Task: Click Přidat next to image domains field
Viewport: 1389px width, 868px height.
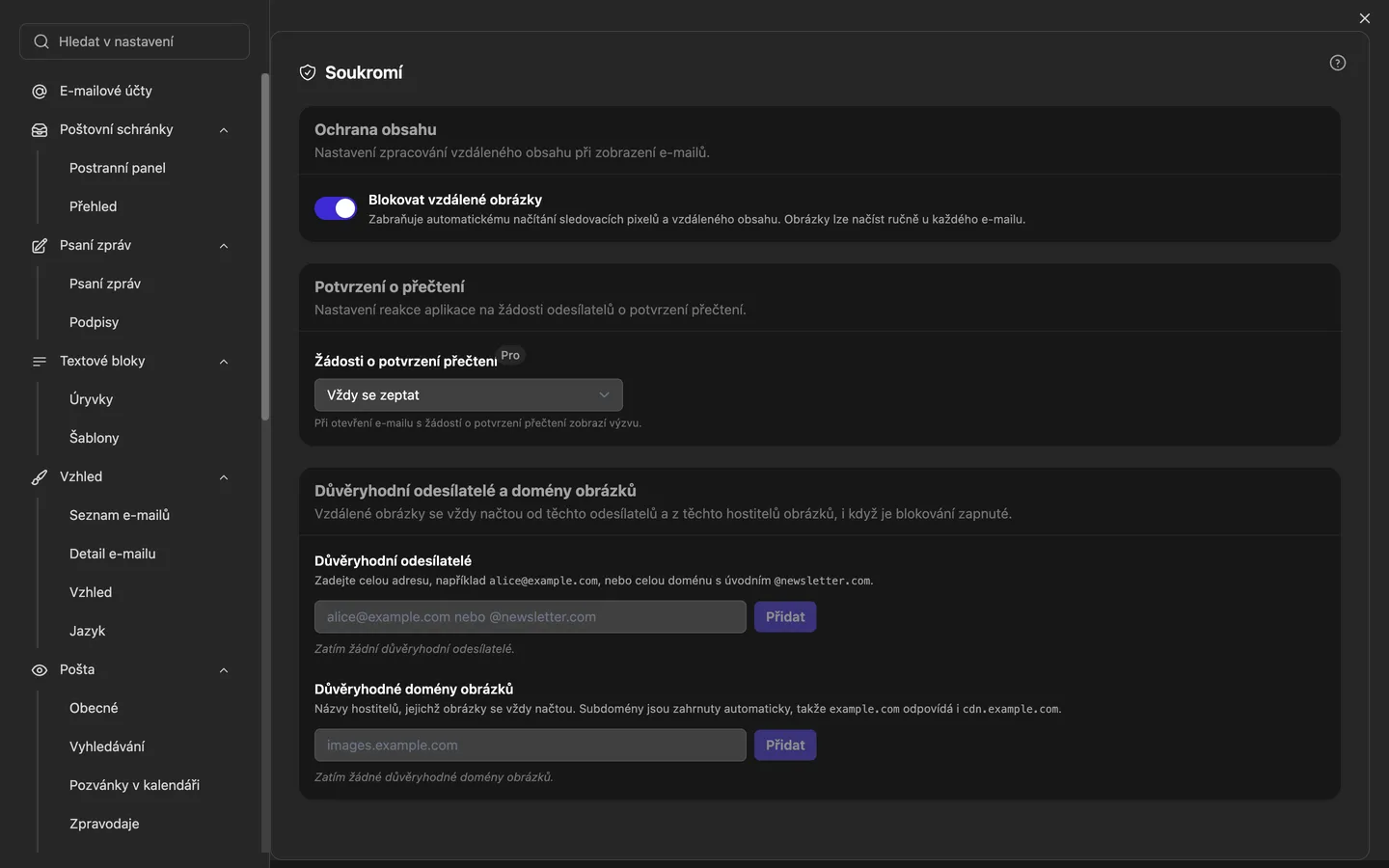Action: [x=785, y=746]
